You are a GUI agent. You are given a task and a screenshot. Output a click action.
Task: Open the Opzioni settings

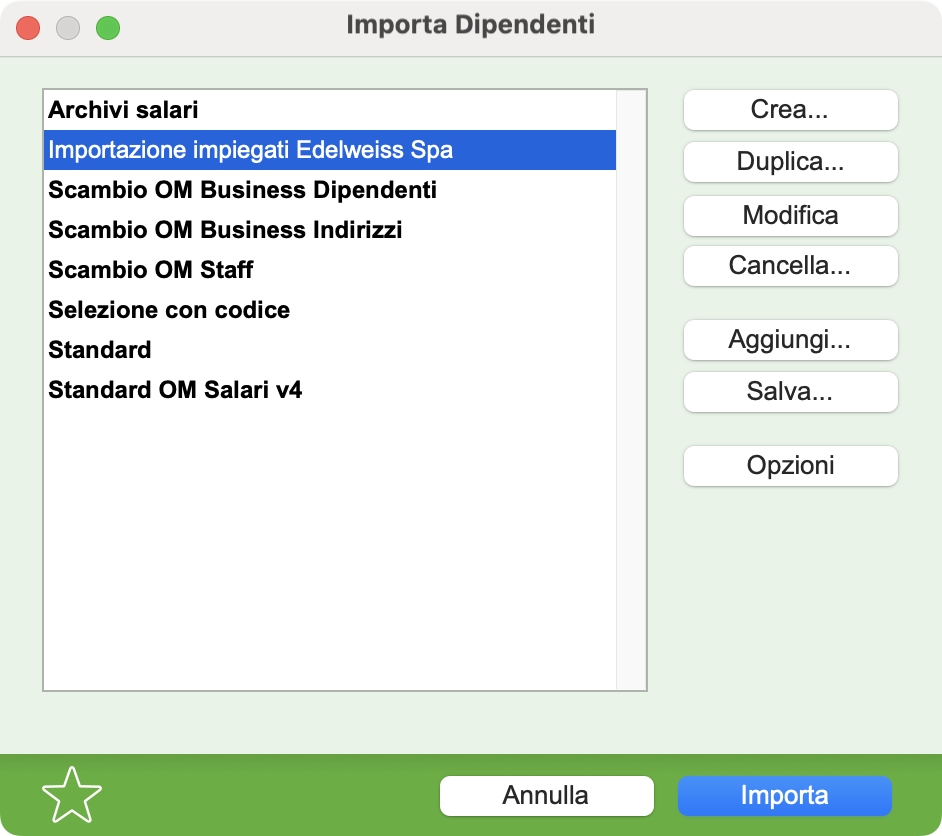791,465
